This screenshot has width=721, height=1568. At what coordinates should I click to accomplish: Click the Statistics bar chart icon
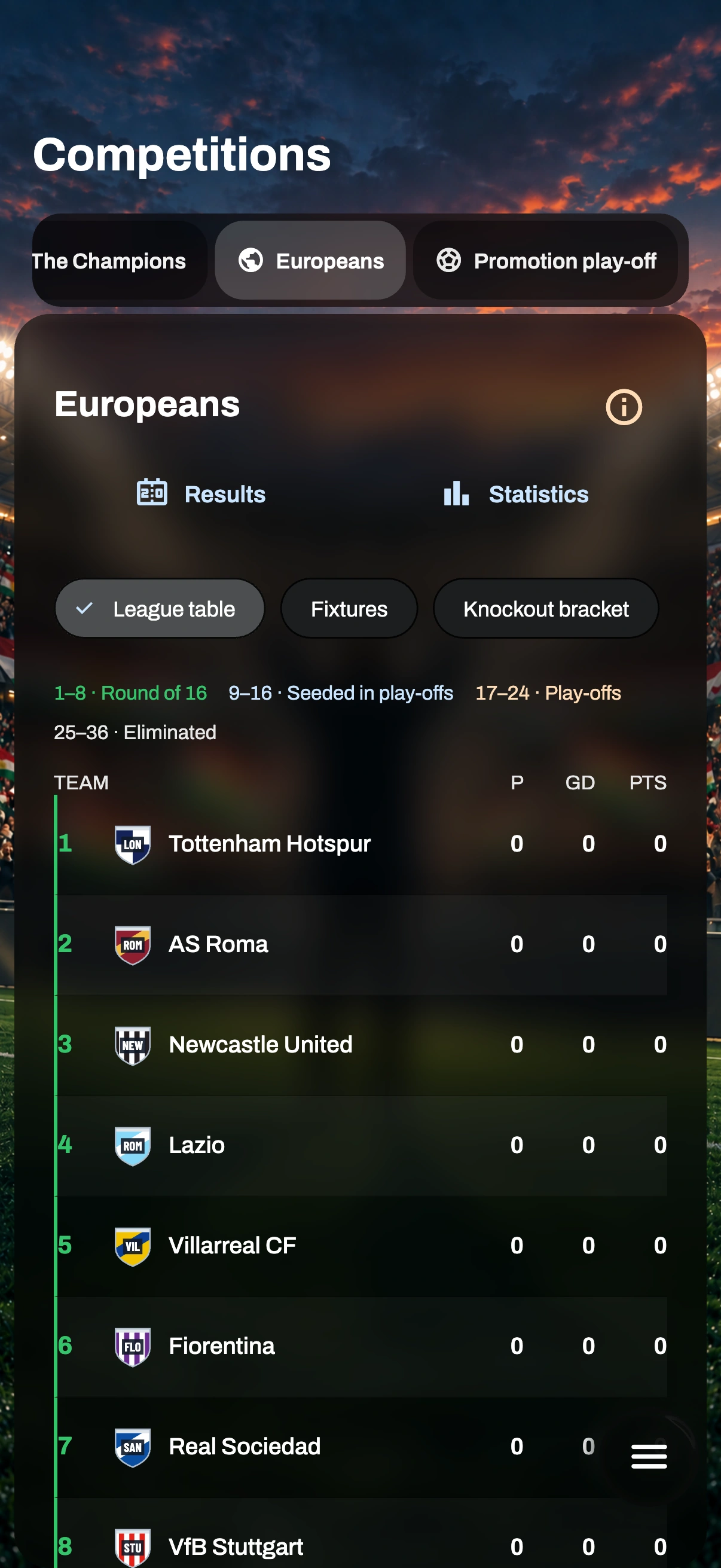point(456,493)
